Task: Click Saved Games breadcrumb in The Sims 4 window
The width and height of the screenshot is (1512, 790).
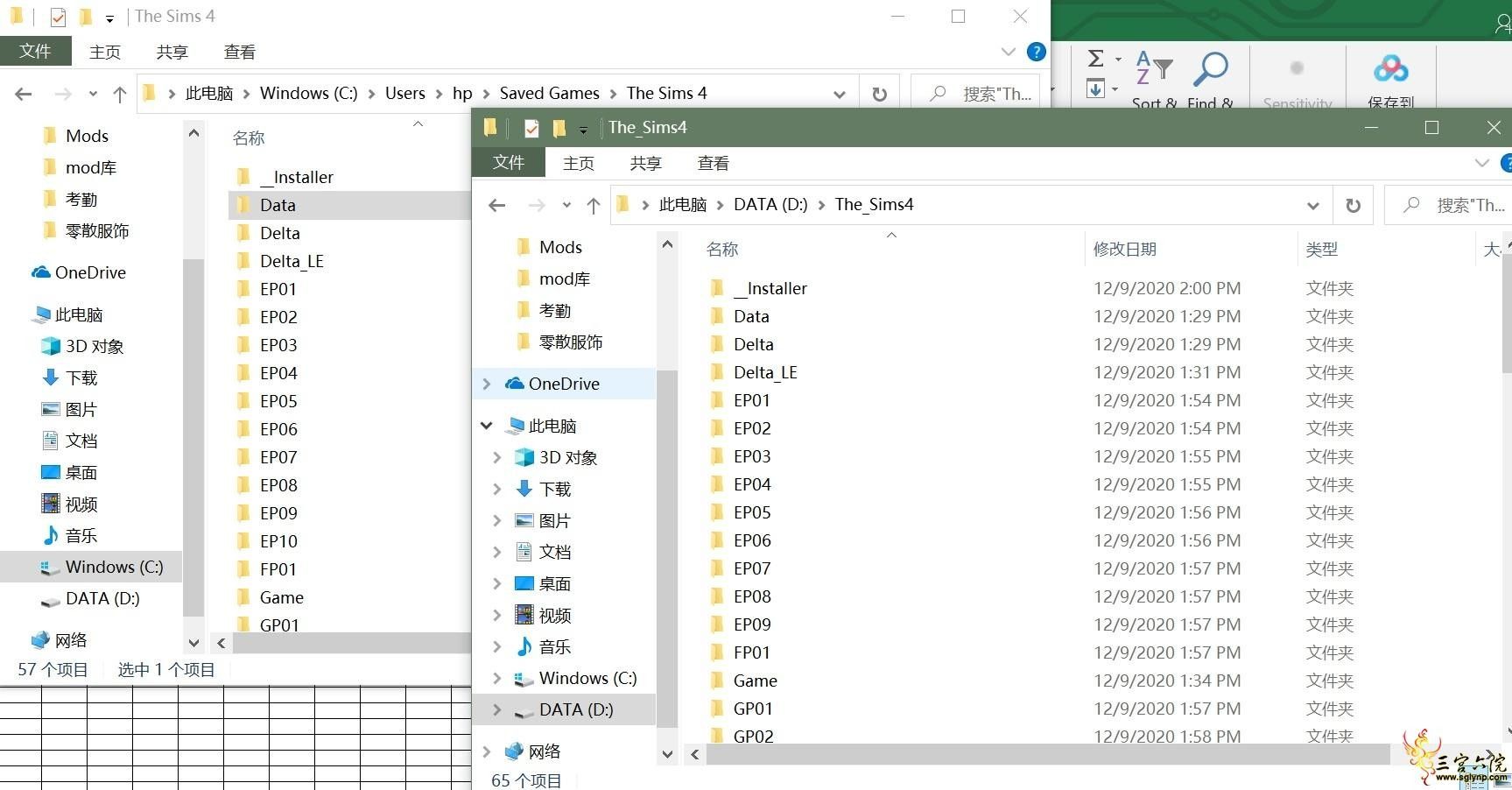Action: click(549, 94)
